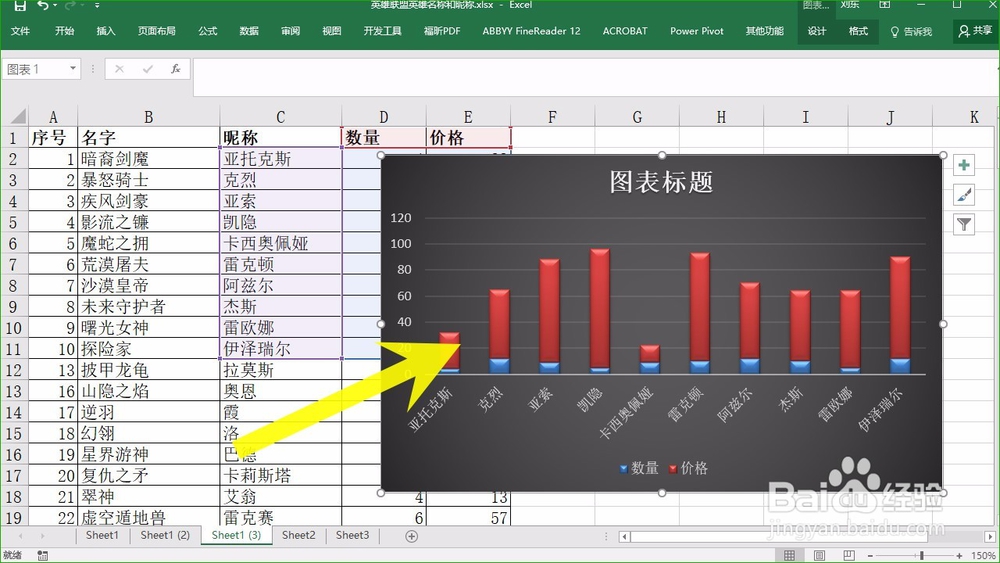Expand the Name Box dropdown arrow
Viewport: 1000px width, 563px height.
coord(73,68)
